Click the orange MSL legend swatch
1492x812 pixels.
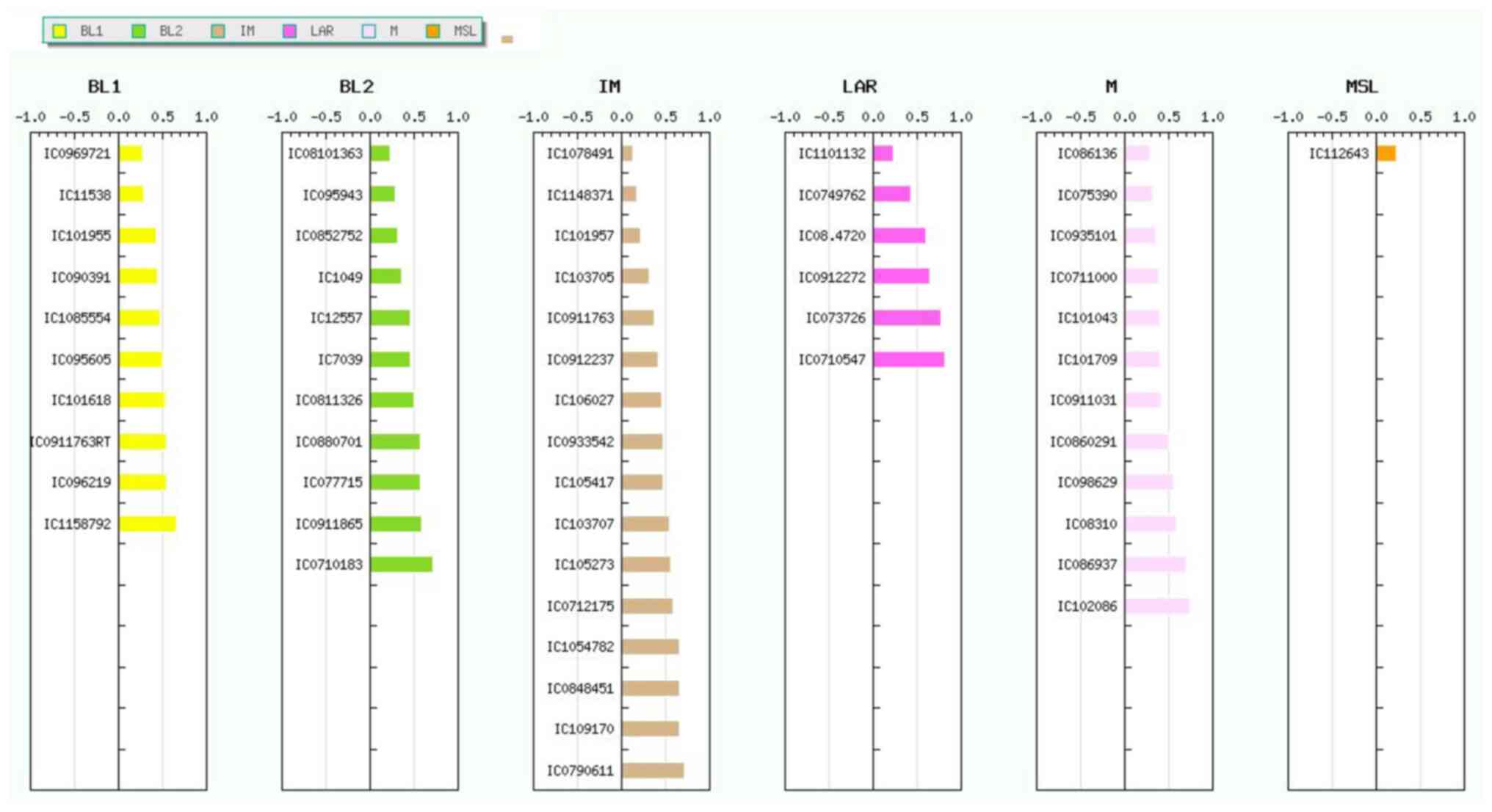[433, 31]
